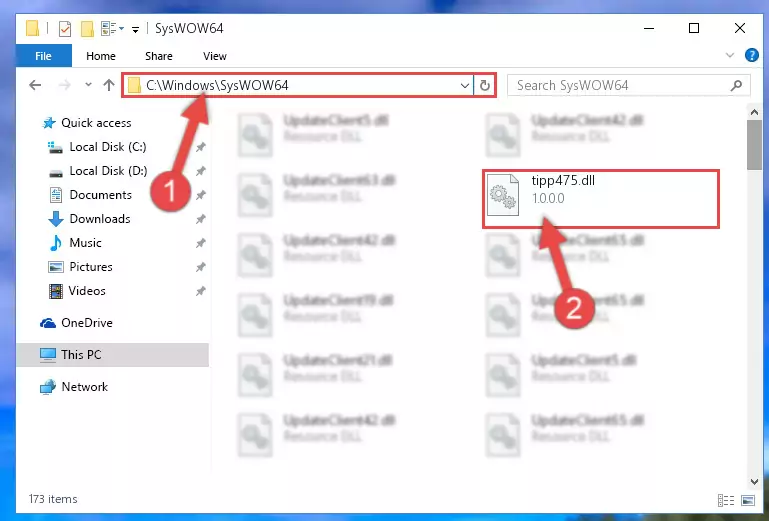Click the 1.0.0.0 version text
The width and height of the screenshot is (769, 521).
click(548, 198)
